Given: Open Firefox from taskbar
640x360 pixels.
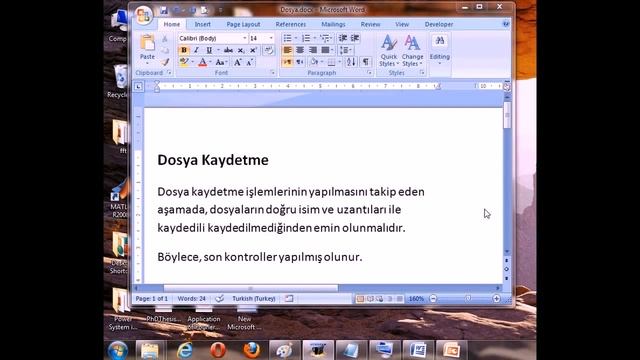Looking at the screenshot, I should point(251,350).
